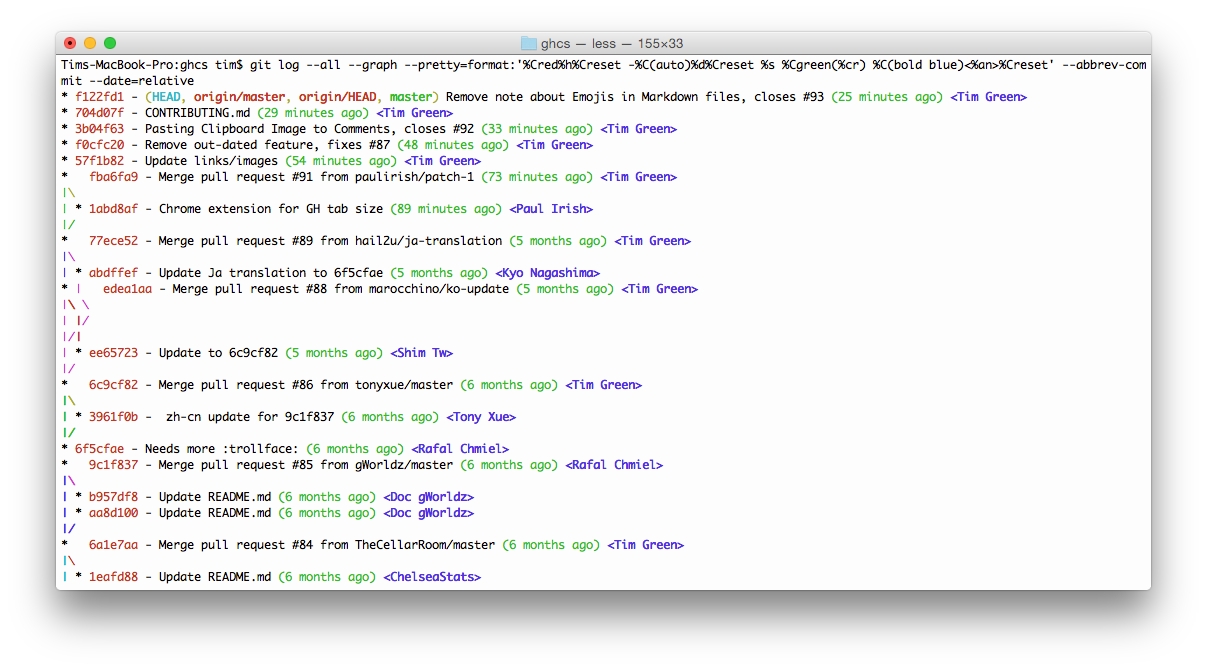Click commit hash f0cfc20
This screenshot has height=670, width=1207.
point(100,145)
